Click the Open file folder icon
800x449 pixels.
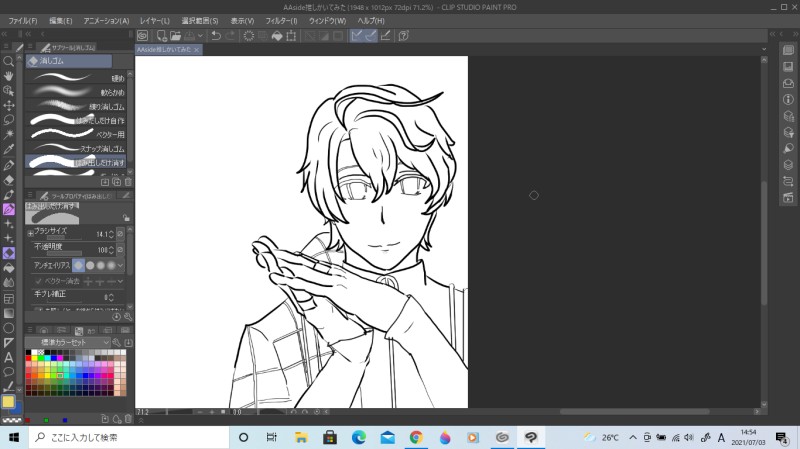tap(176, 36)
